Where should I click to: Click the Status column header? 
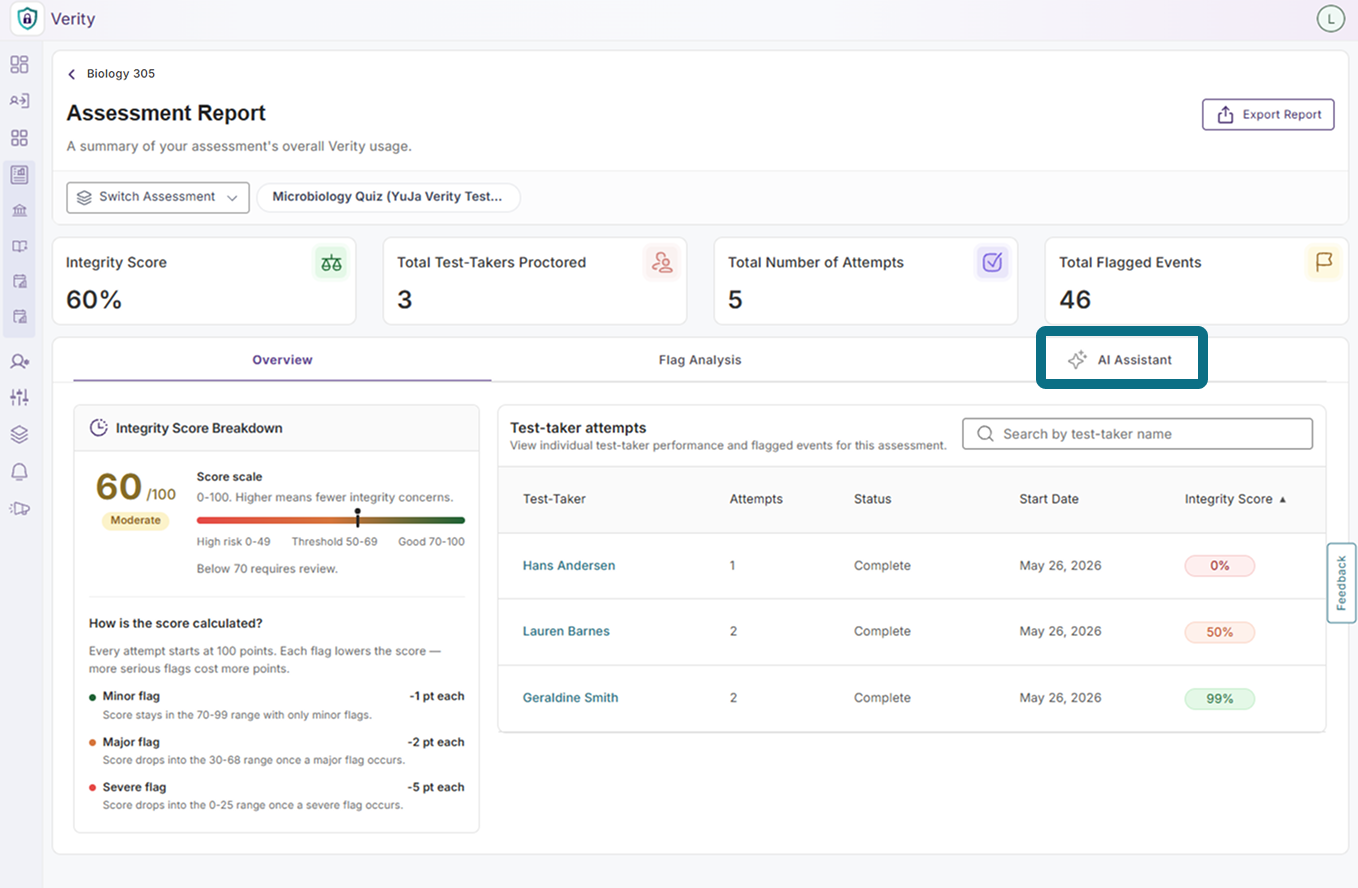coord(872,499)
